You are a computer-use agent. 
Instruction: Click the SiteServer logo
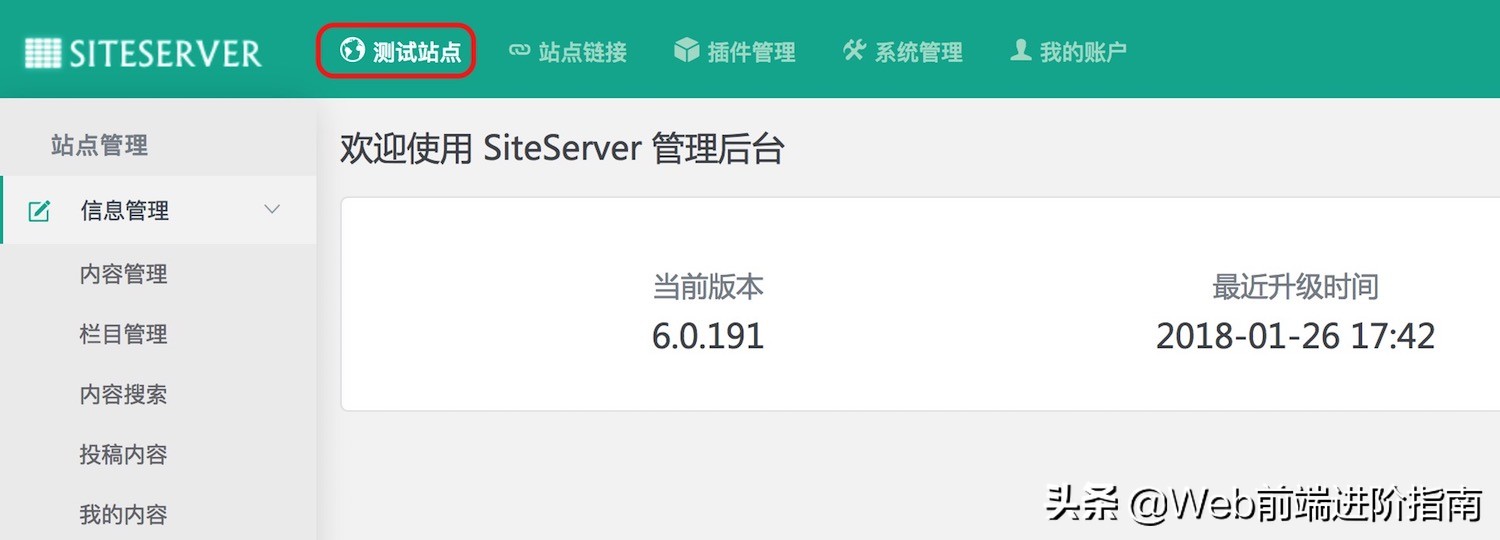(x=143, y=52)
